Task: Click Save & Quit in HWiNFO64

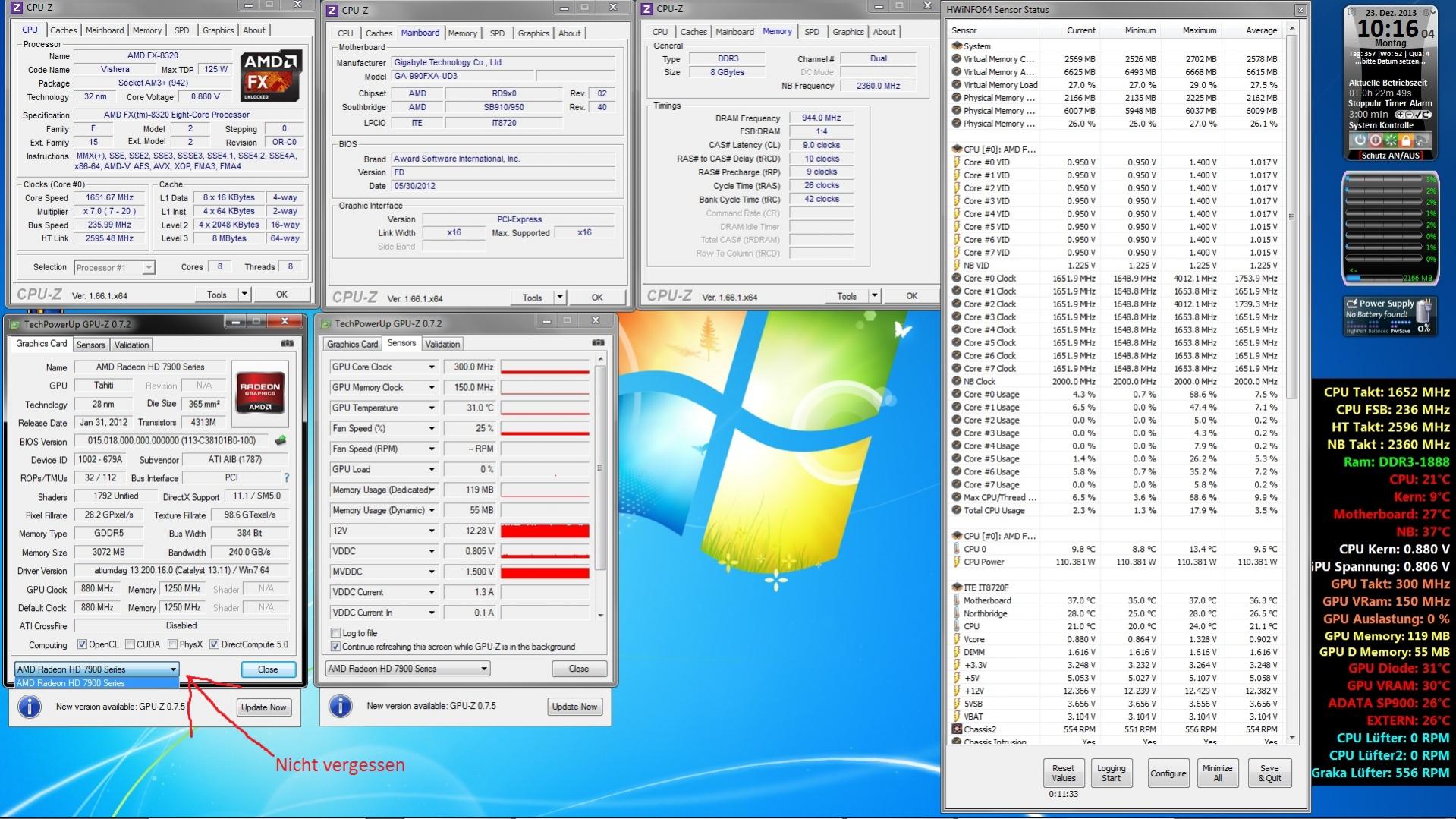Action: pos(1269,773)
